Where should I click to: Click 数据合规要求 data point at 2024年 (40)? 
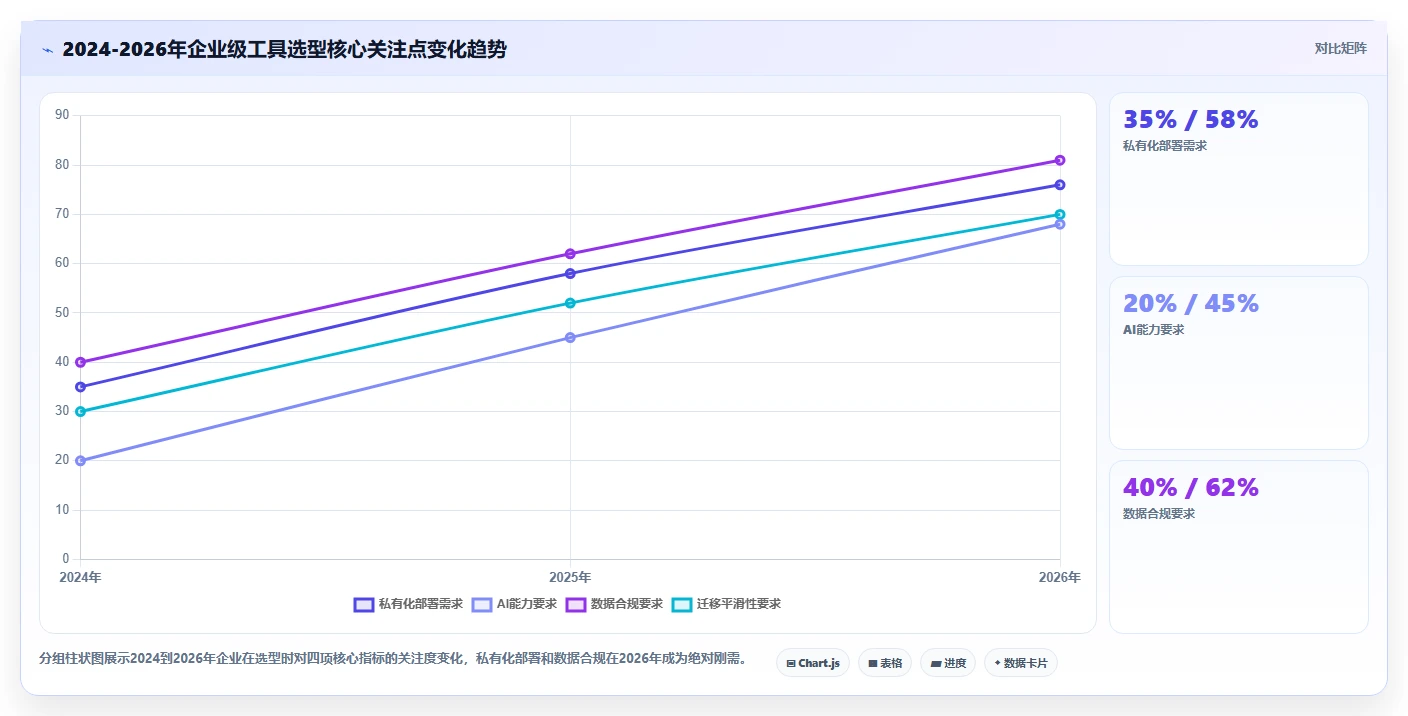click(80, 362)
